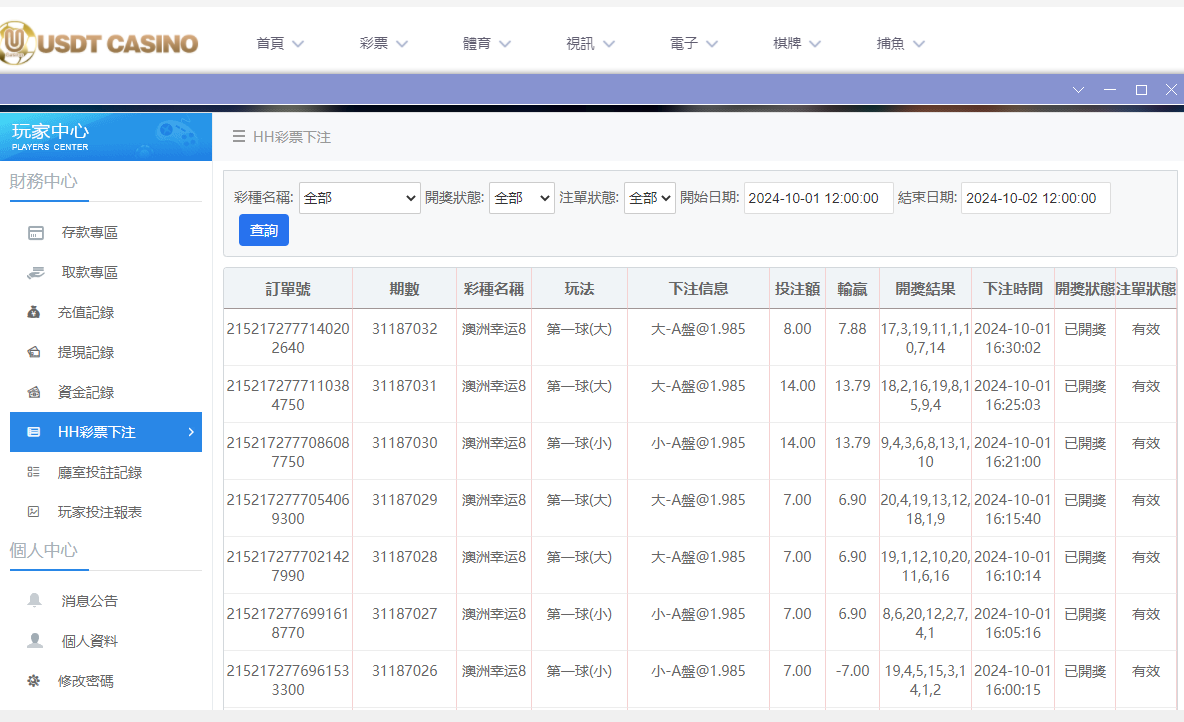Image resolution: width=1184 pixels, height=722 pixels.
Task: Select the 取款專區 withdrawal area icon
Action: click(37, 272)
